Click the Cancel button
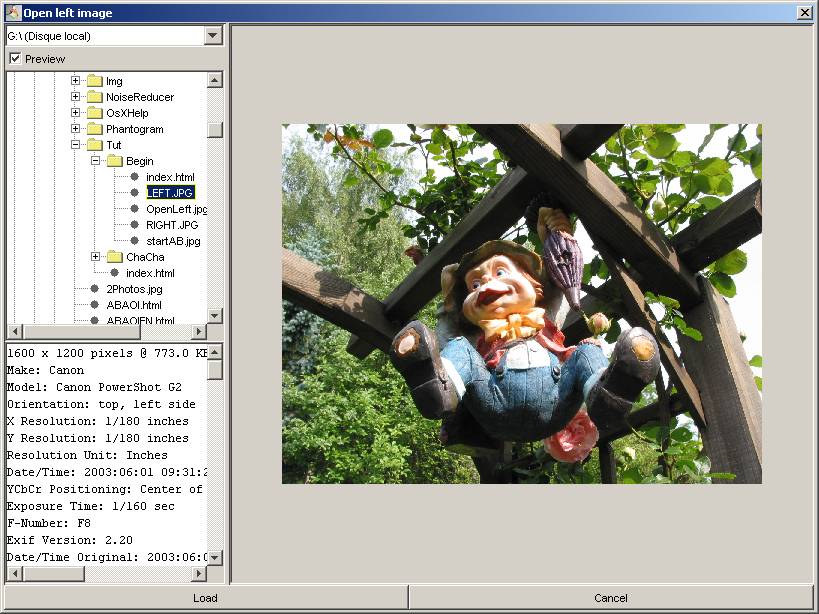 [x=611, y=598]
